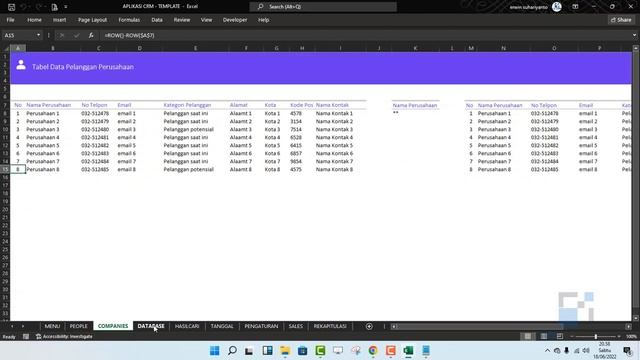The image size is (640, 360).
Task: Click the Kategori Pelanggan column heading
Action: [187, 105]
